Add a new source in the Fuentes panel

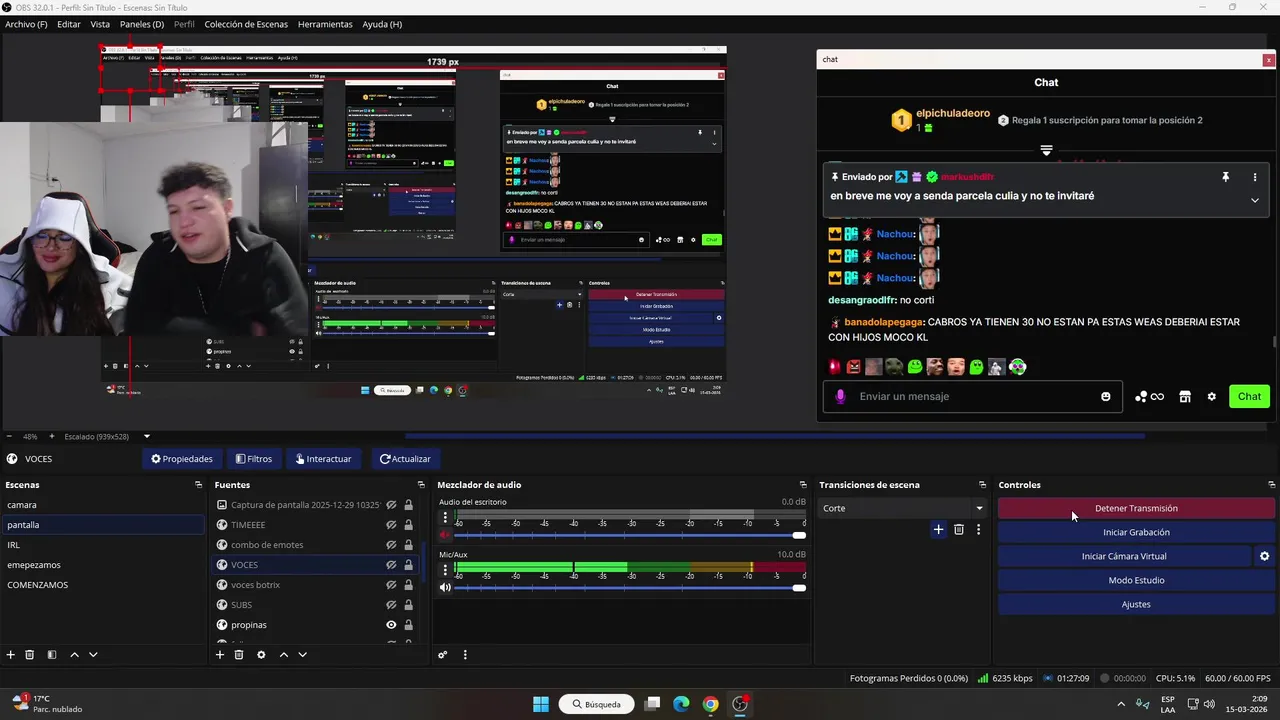click(220, 655)
